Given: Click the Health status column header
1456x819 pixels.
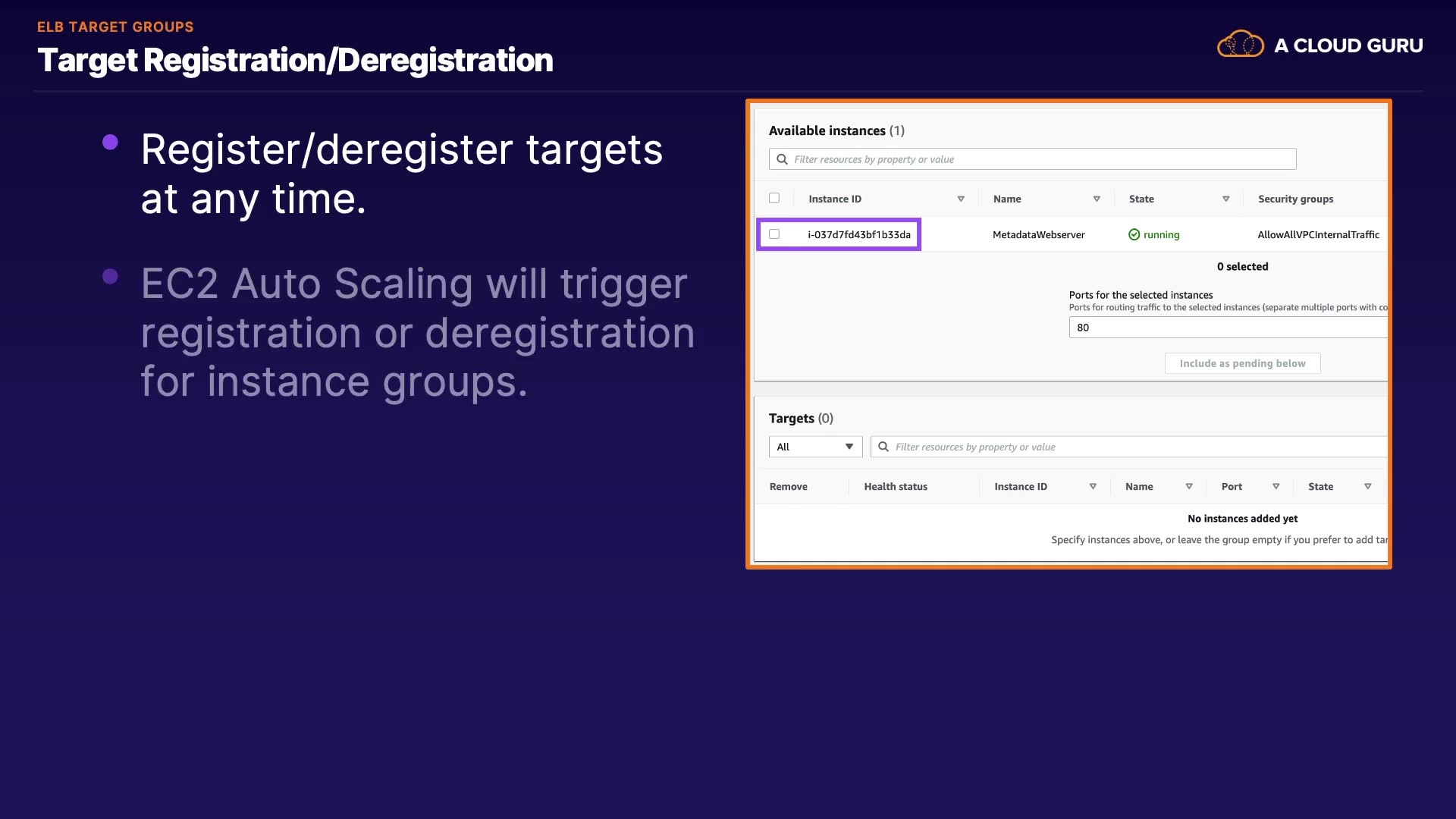Looking at the screenshot, I should (896, 486).
